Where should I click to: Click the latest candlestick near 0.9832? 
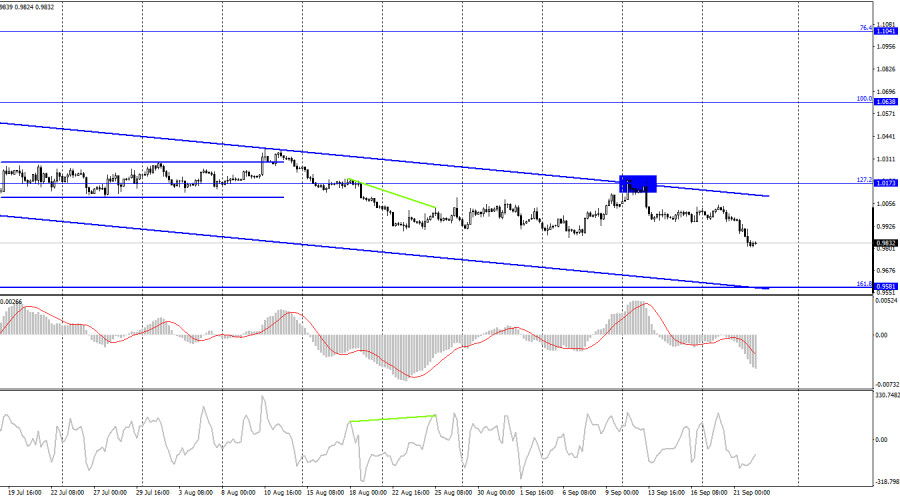(755, 243)
